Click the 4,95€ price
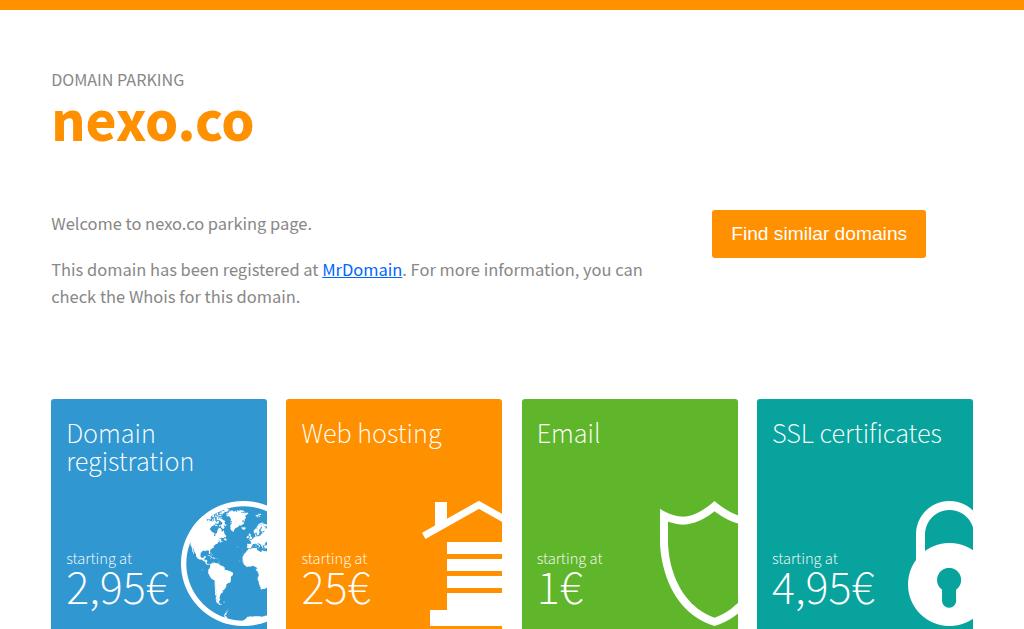This screenshot has height=629, width=1024. click(x=823, y=589)
